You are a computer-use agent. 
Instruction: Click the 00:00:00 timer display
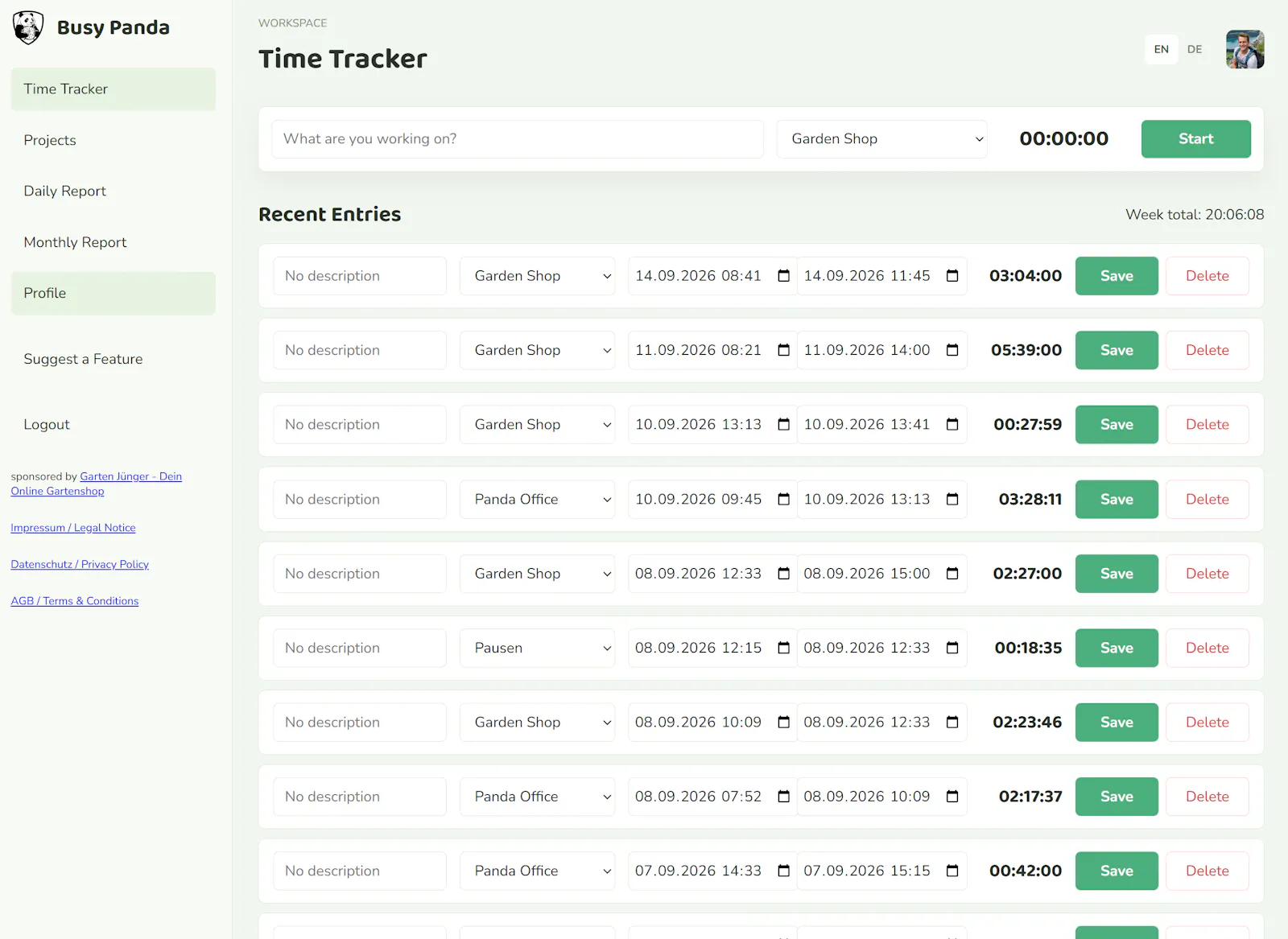pos(1063,139)
